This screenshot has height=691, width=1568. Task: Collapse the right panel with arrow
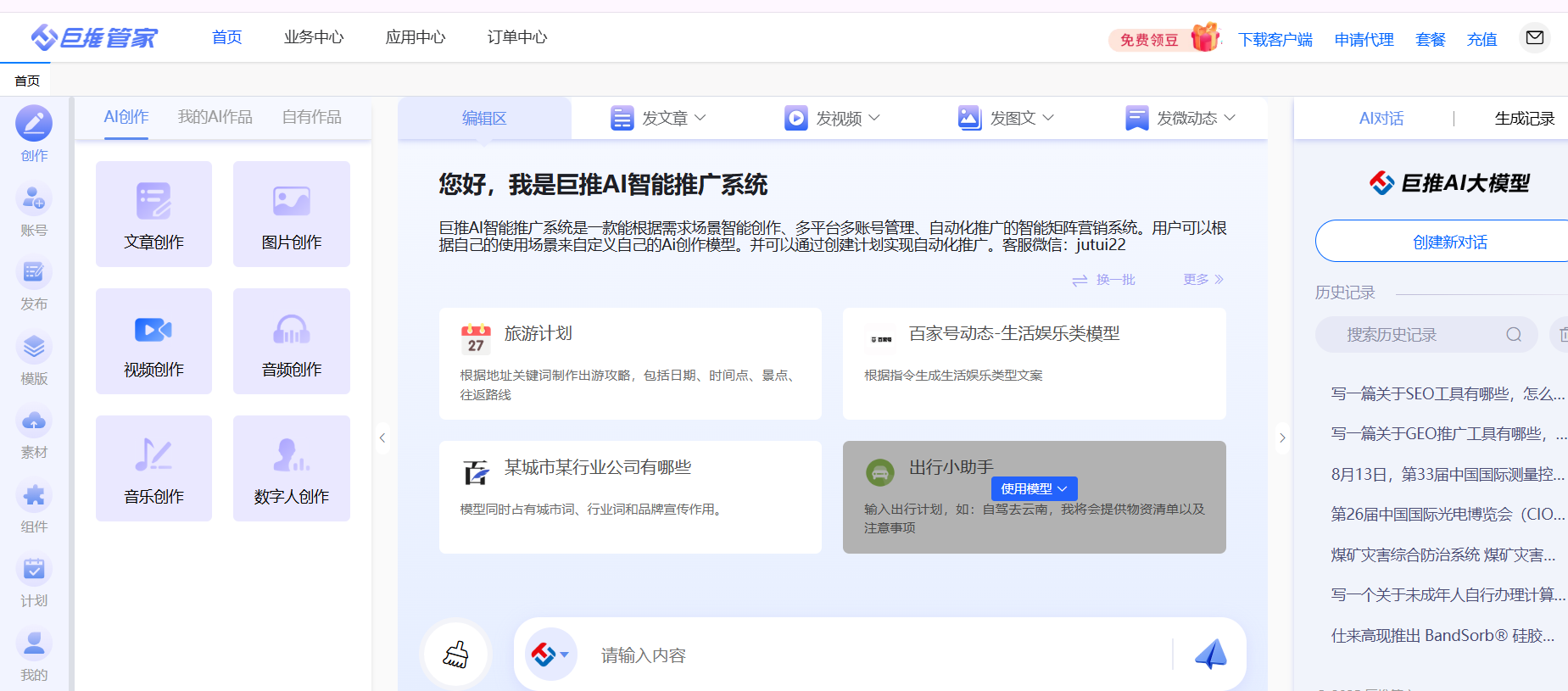(1282, 437)
